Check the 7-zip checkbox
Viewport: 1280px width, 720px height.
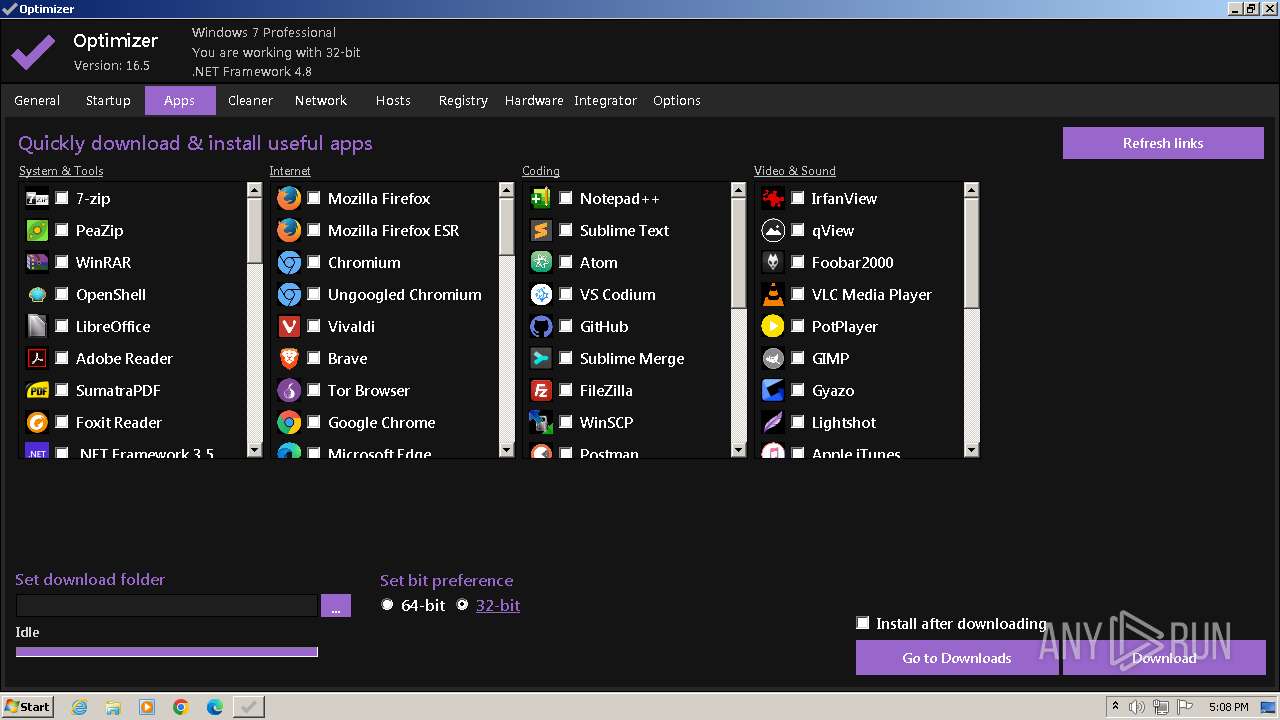coord(62,198)
